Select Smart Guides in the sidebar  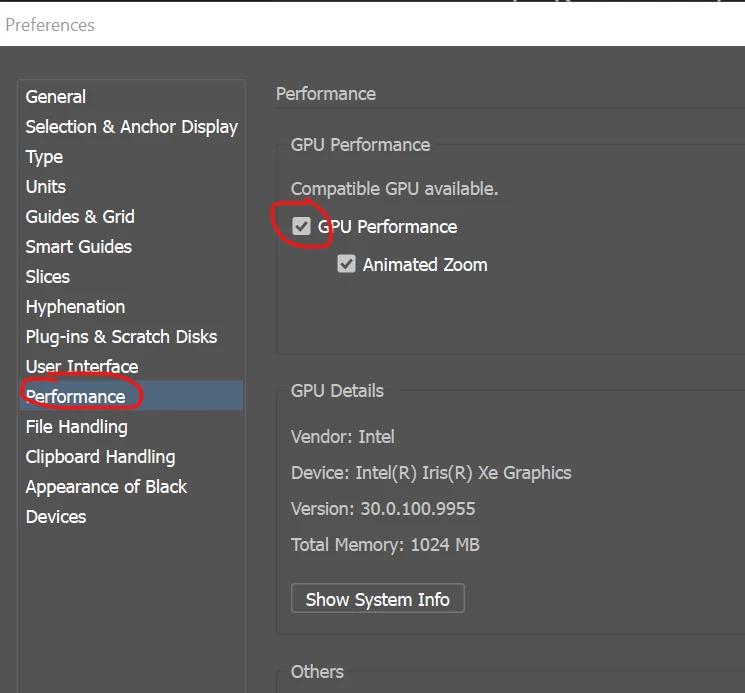79,247
